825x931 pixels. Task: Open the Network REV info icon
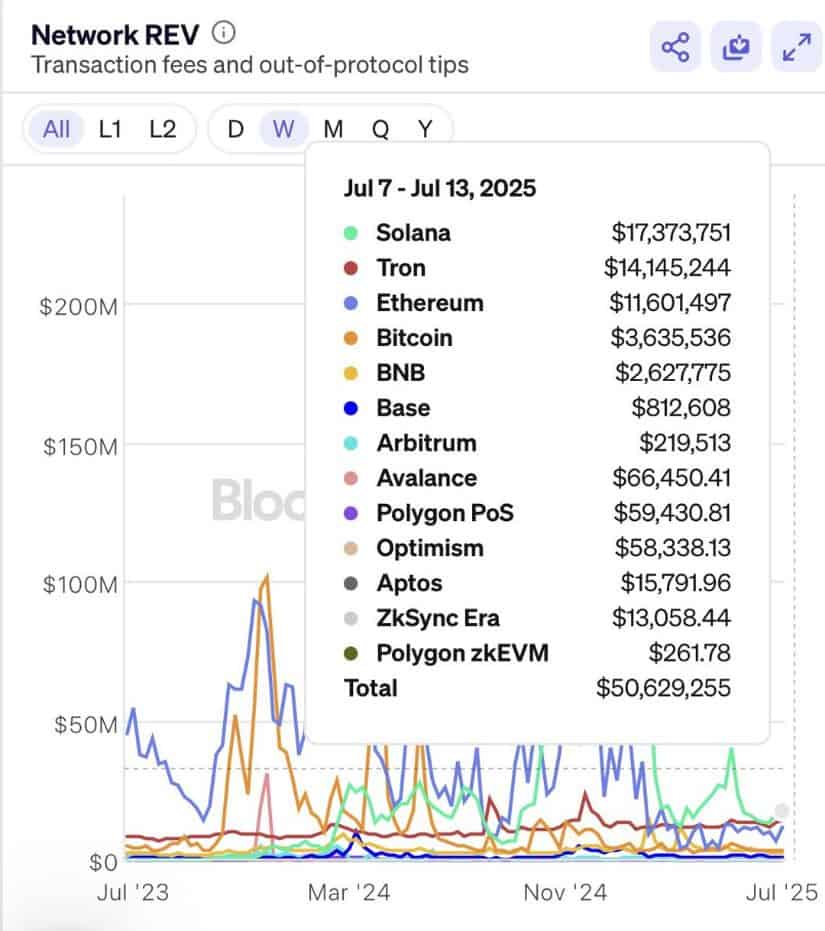coord(225,33)
